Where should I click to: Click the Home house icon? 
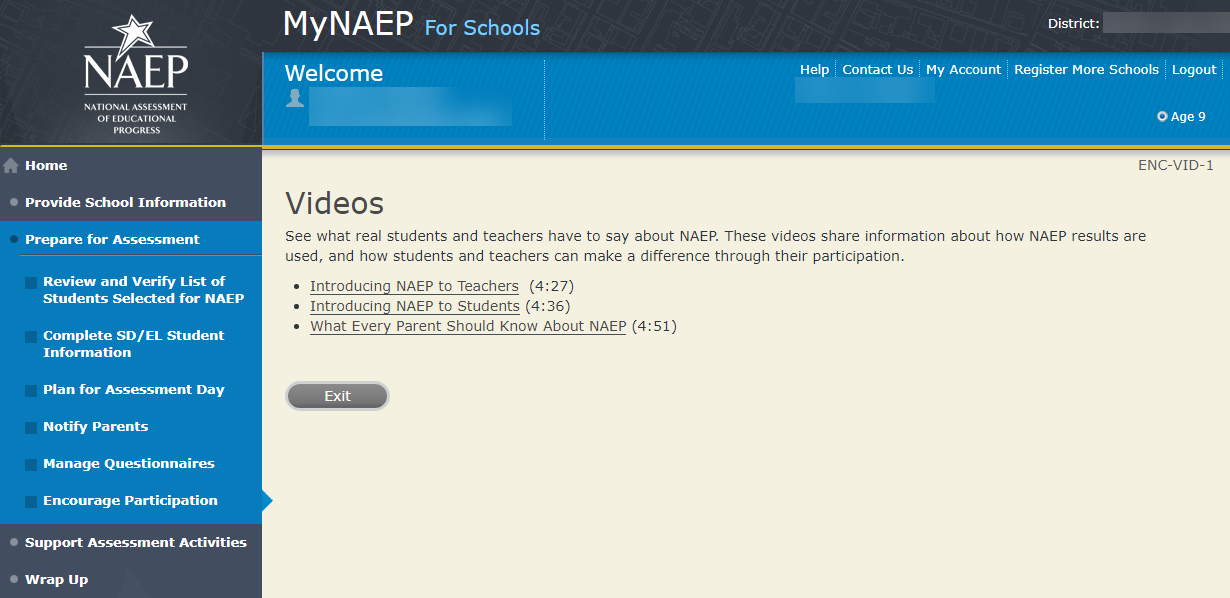(x=11, y=166)
